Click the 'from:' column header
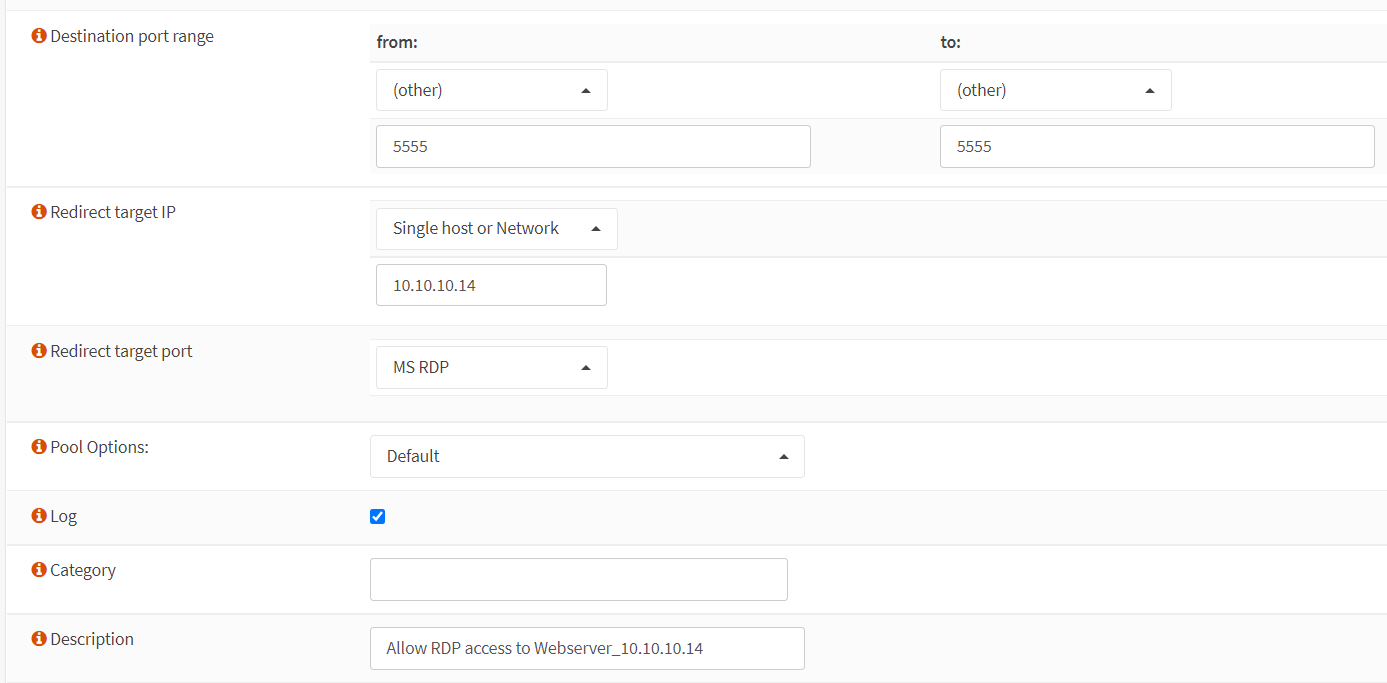Viewport: 1387px width, 683px height. (x=397, y=42)
